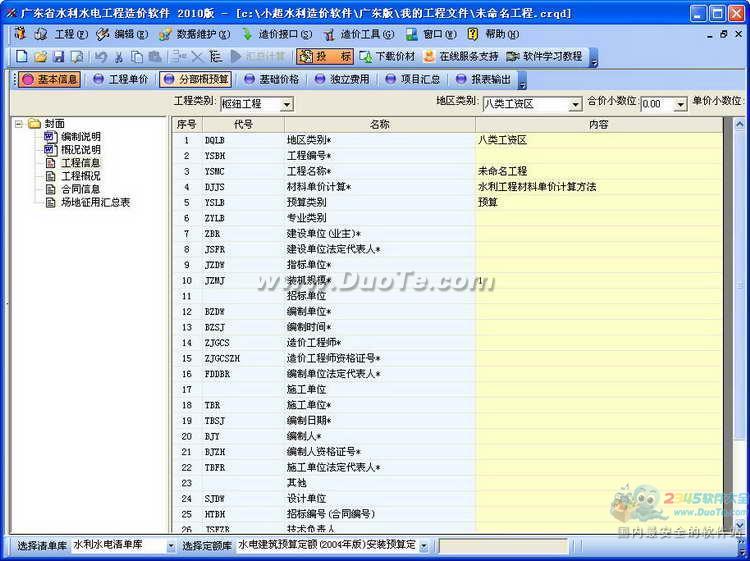Open the 选择定额库 dropdown

coord(423,546)
